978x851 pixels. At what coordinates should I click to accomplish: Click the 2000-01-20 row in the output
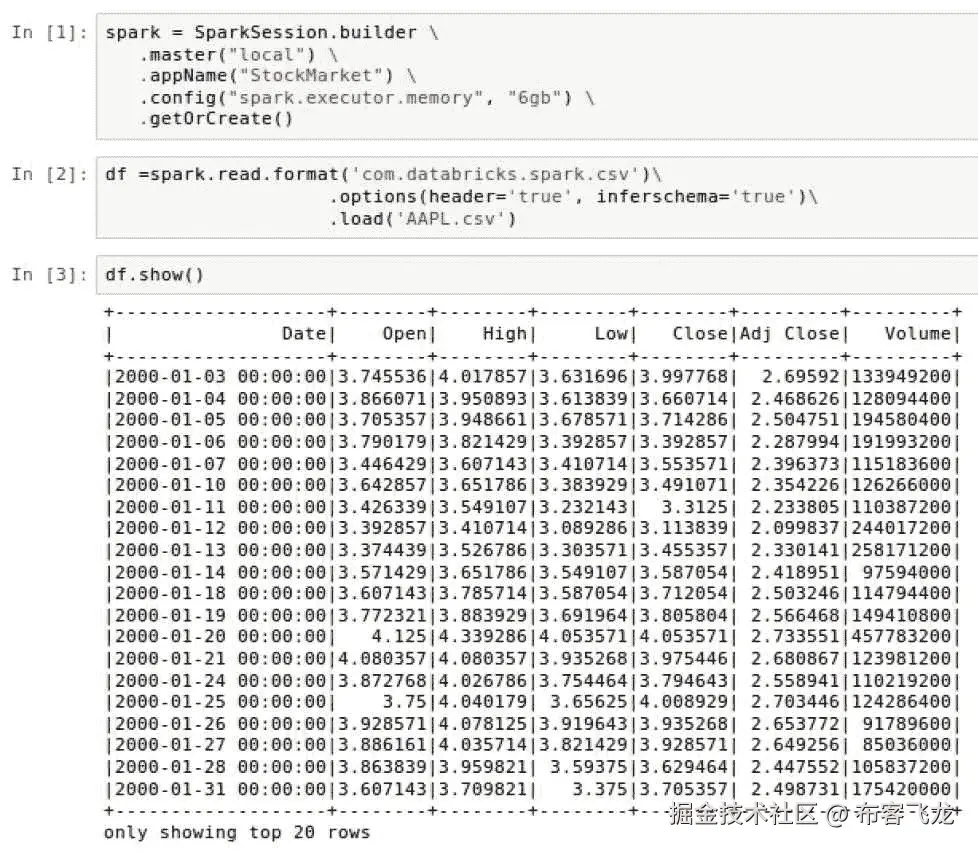coord(530,637)
